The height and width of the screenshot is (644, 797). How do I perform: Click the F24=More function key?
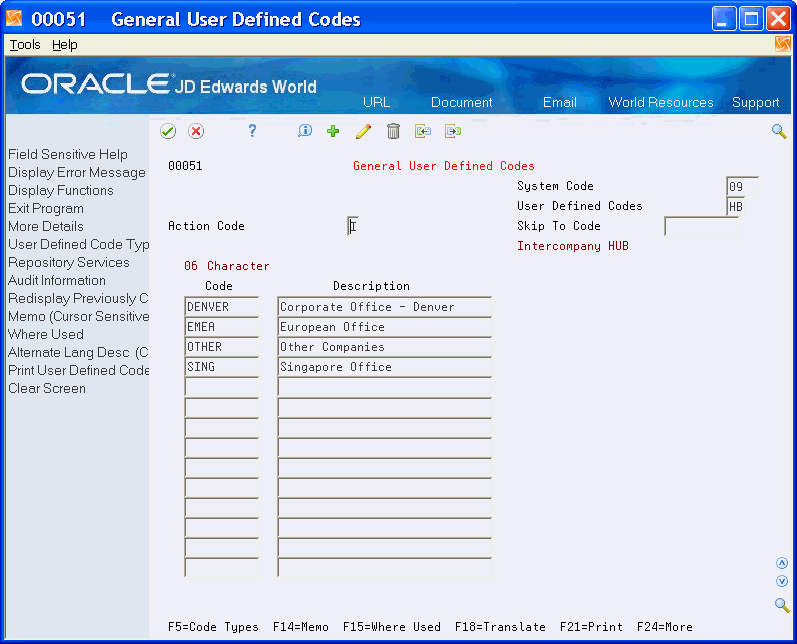(x=664, y=627)
